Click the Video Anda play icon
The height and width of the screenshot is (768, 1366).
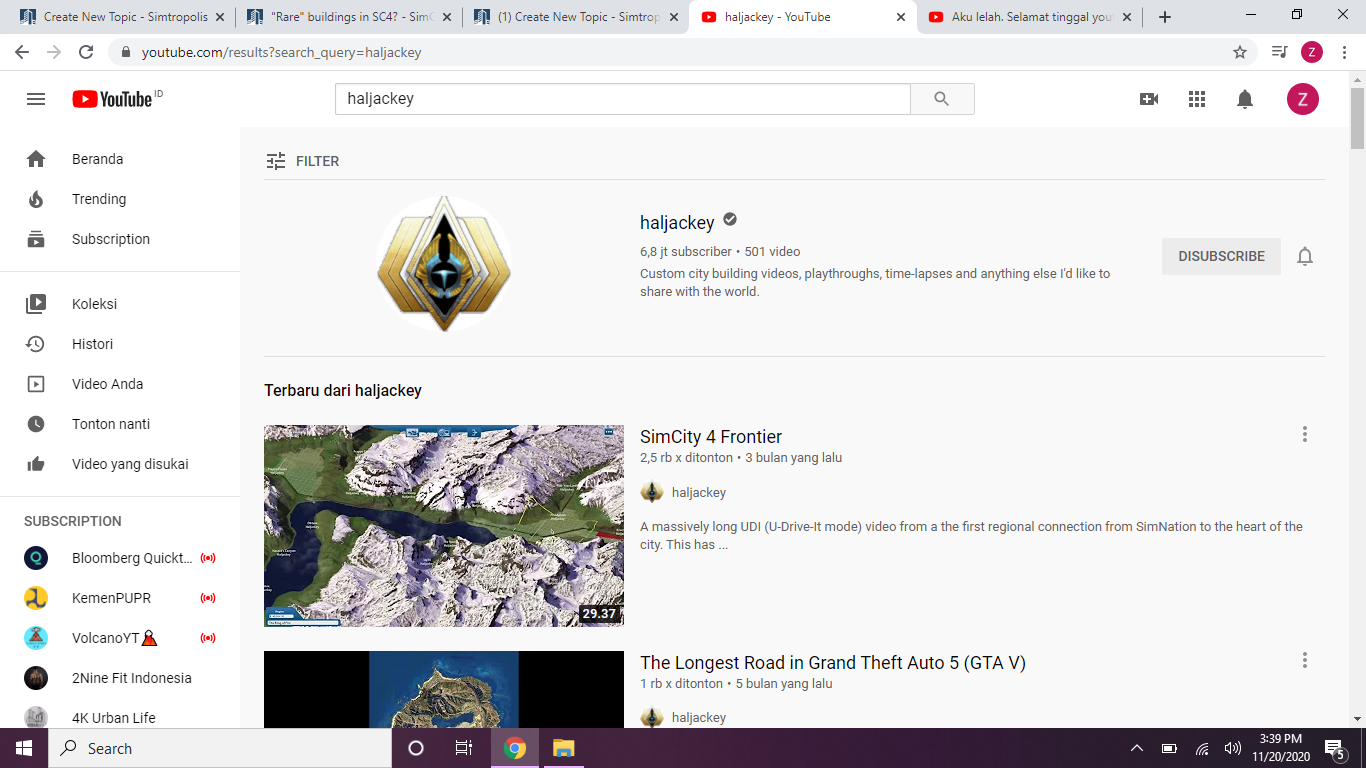pyautogui.click(x=36, y=384)
